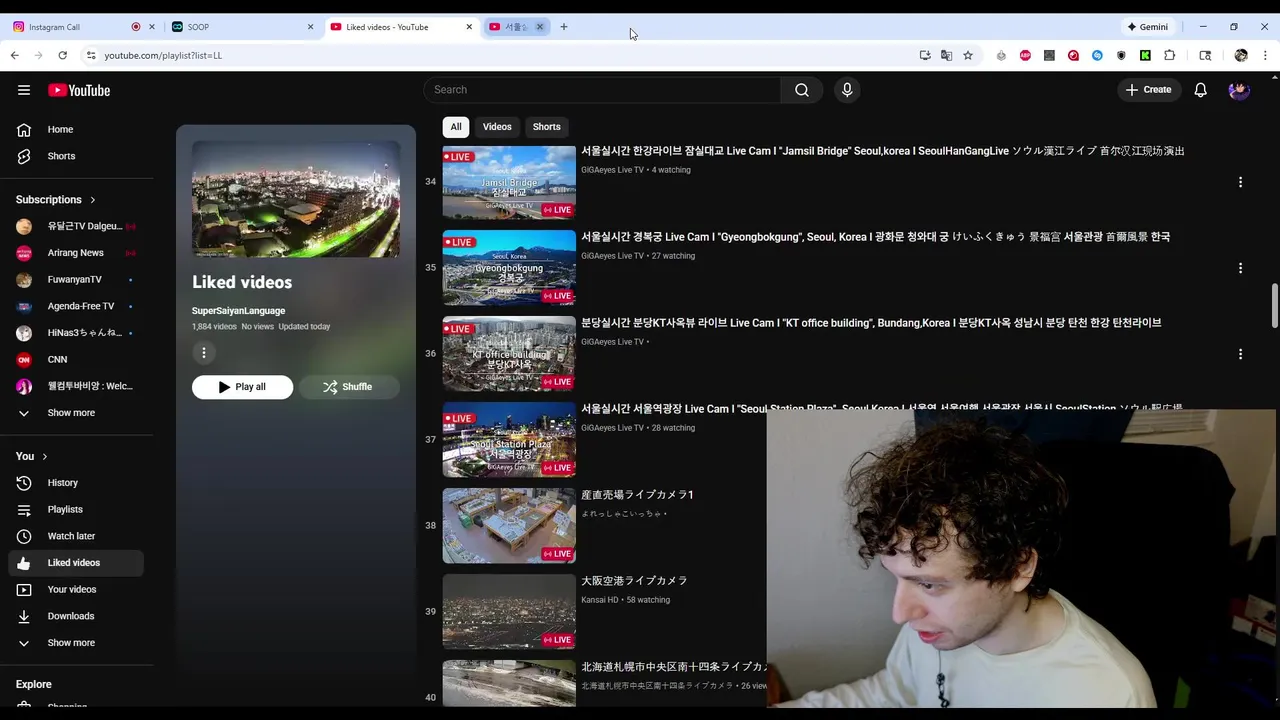Viewport: 1280px width, 720px height.
Task: Open the notifications bell
Action: coord(1201,90)
